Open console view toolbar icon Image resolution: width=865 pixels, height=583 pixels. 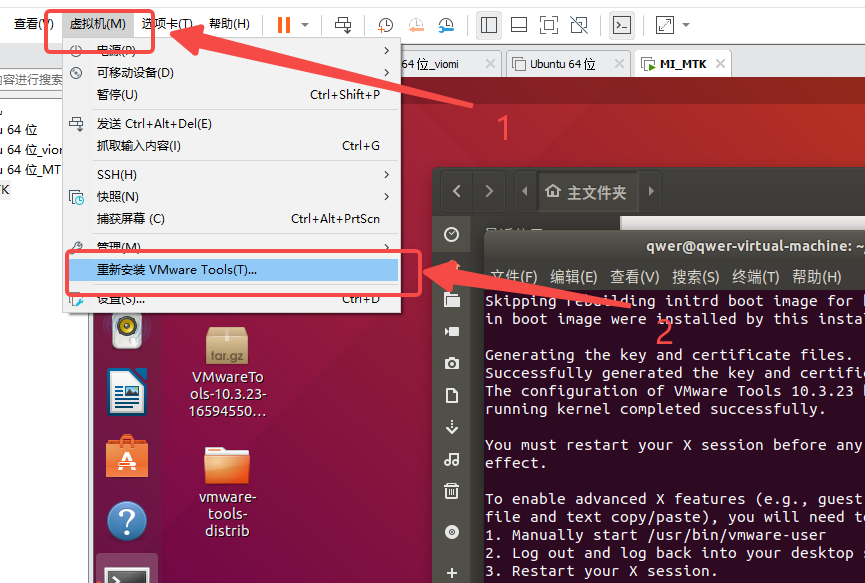(622, 25)
